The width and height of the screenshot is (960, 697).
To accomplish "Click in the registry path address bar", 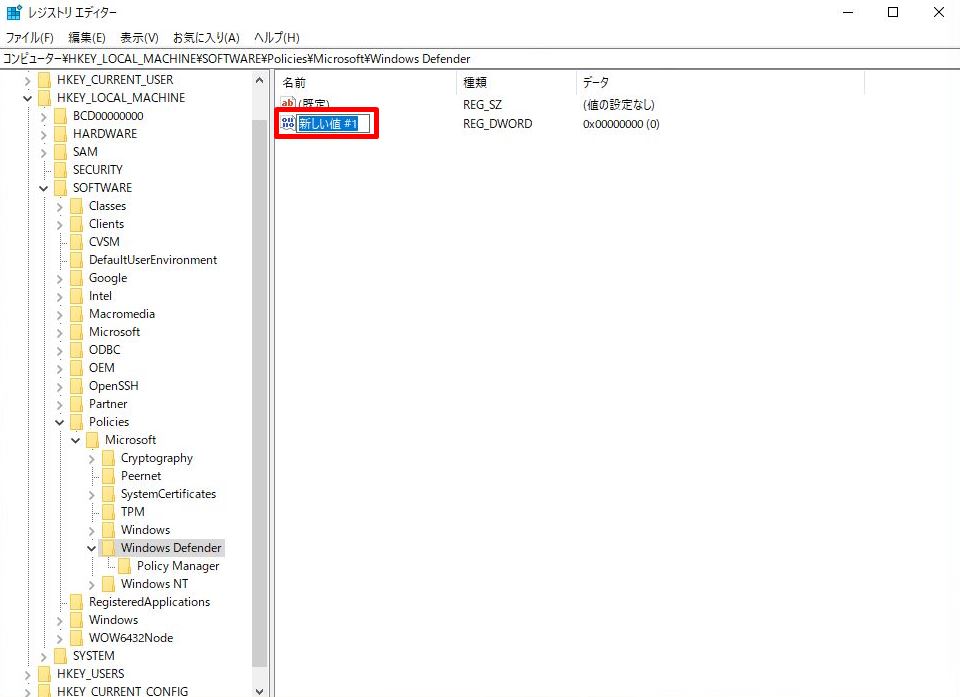I will tap(480, 59).
